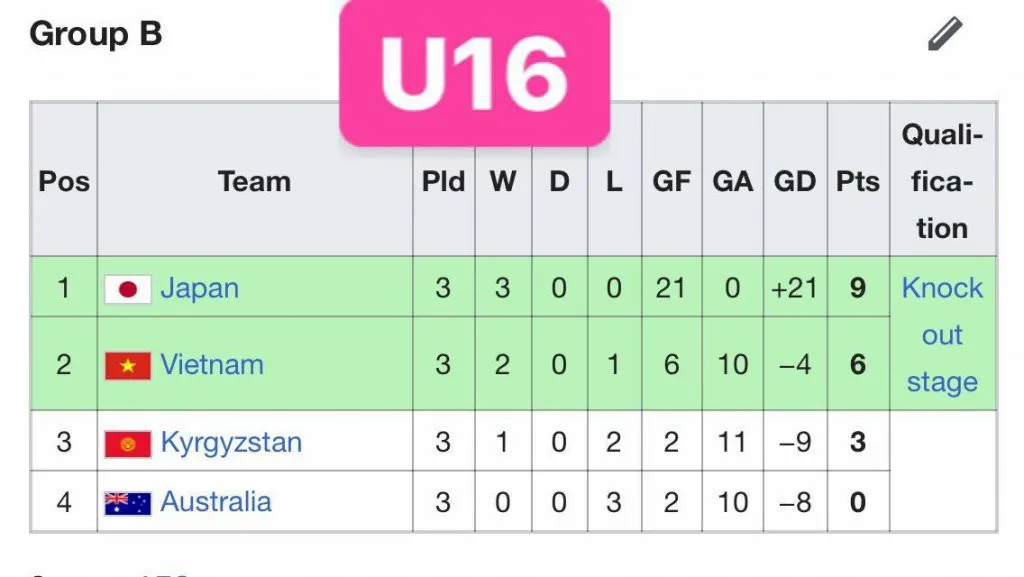Click the Qualification column header
Image resolution: width=1024 pixels, height=577 pixels.
pos(941,181)
